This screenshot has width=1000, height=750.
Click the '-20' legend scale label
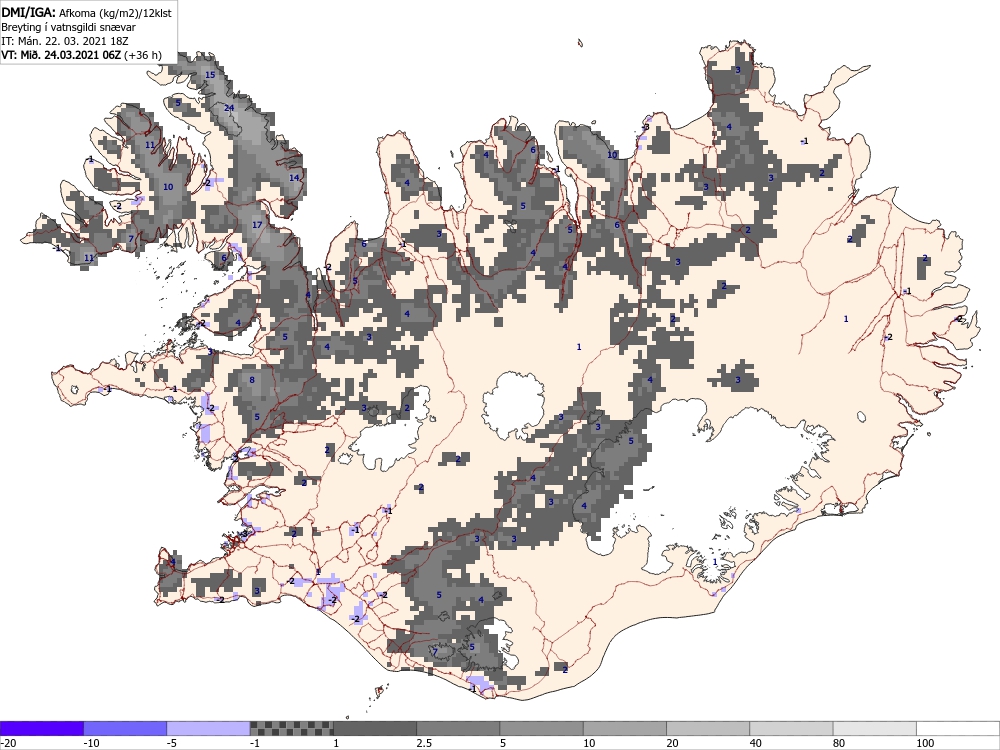(x=8, y=743)
